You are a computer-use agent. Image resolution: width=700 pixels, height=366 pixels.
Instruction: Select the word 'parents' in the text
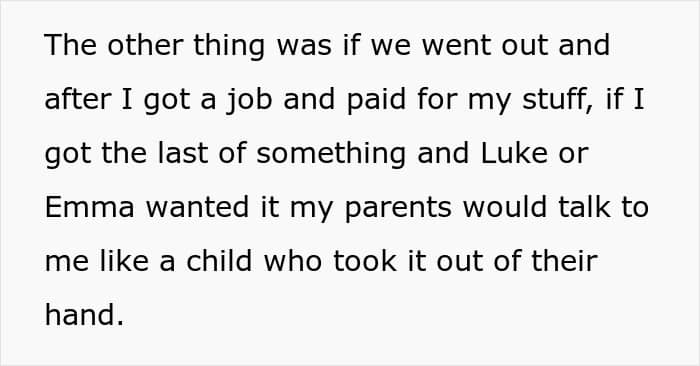(x=398, y=209)
